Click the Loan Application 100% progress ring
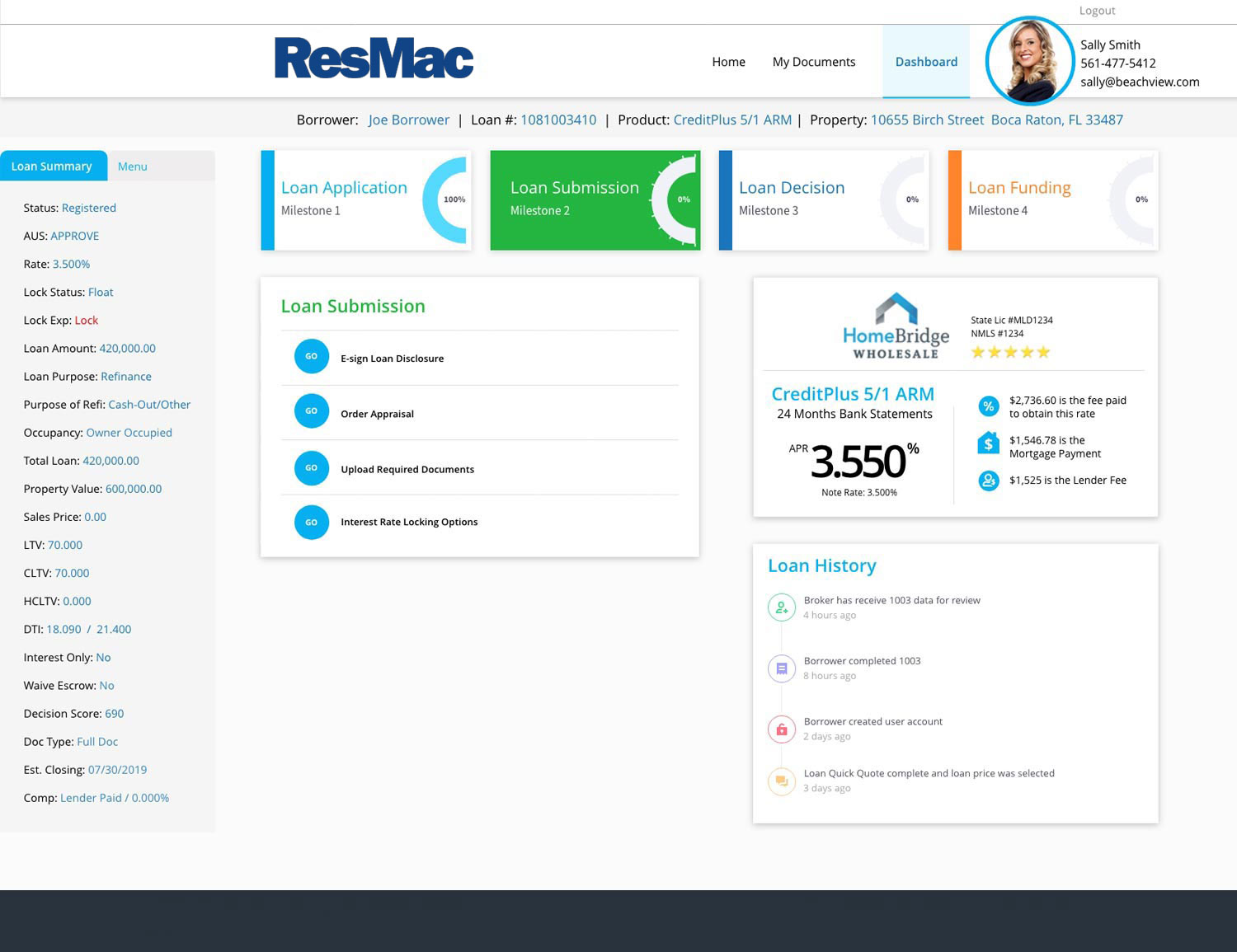1237x952 pixels. [x=448, y=200]
